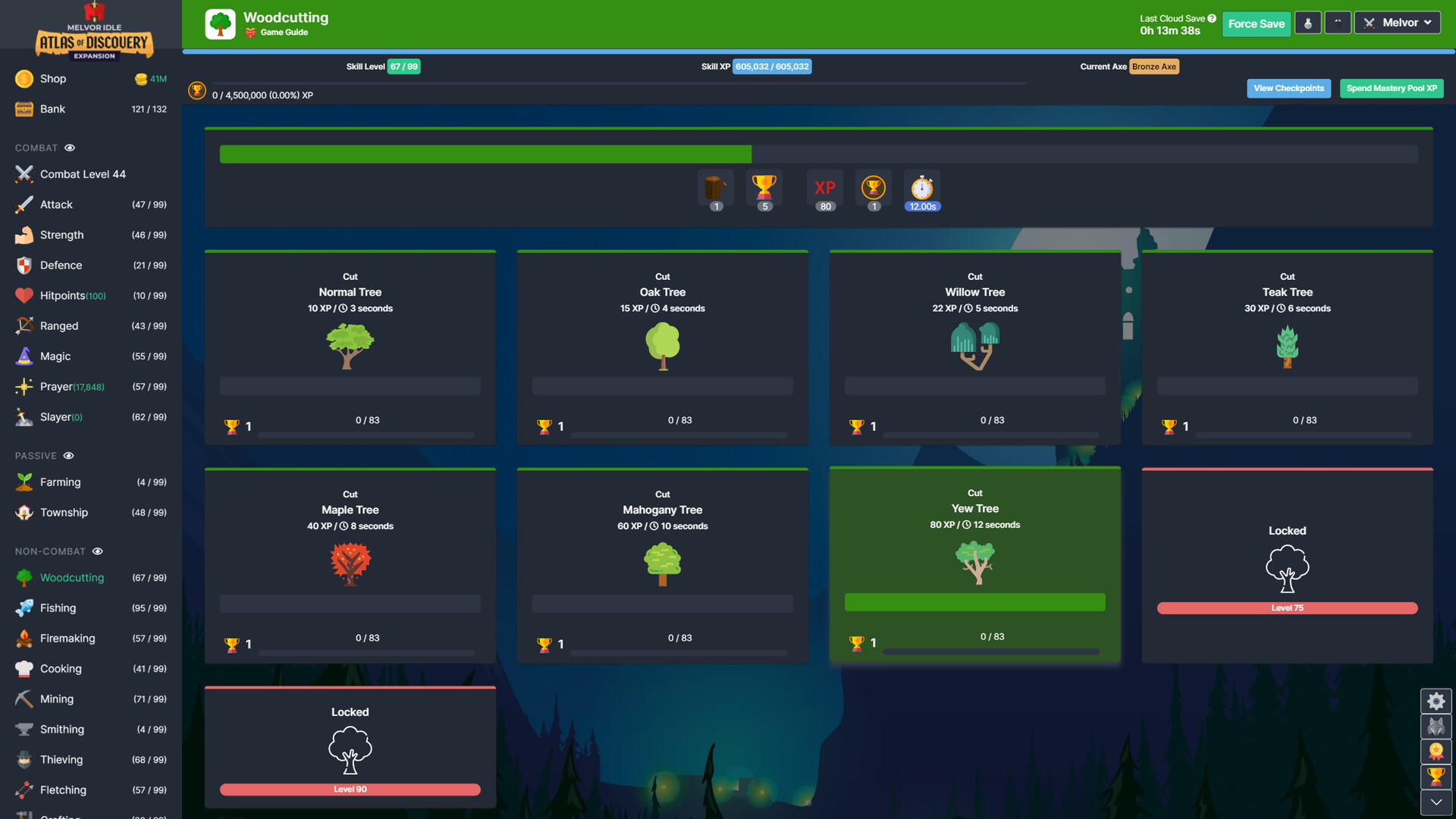The width and height of the screenshot is (1456, 819).
Task: Click the Attack skill icon in sidebar
Action: [22, 204]
